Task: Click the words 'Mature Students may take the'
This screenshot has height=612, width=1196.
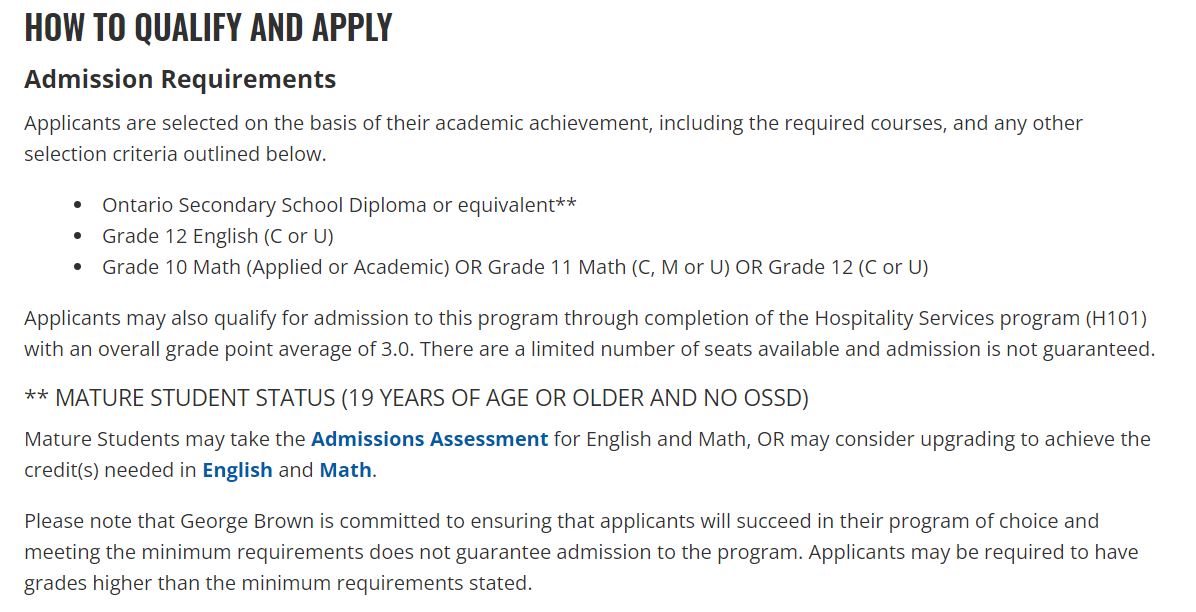Action: pyautogui.click(x=165, y=440)
